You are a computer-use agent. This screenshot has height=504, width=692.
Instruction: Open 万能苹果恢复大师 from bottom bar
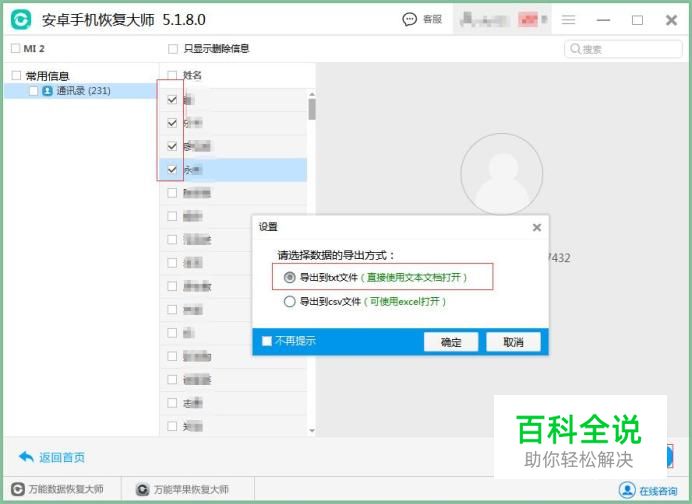(x=182, y=489)
